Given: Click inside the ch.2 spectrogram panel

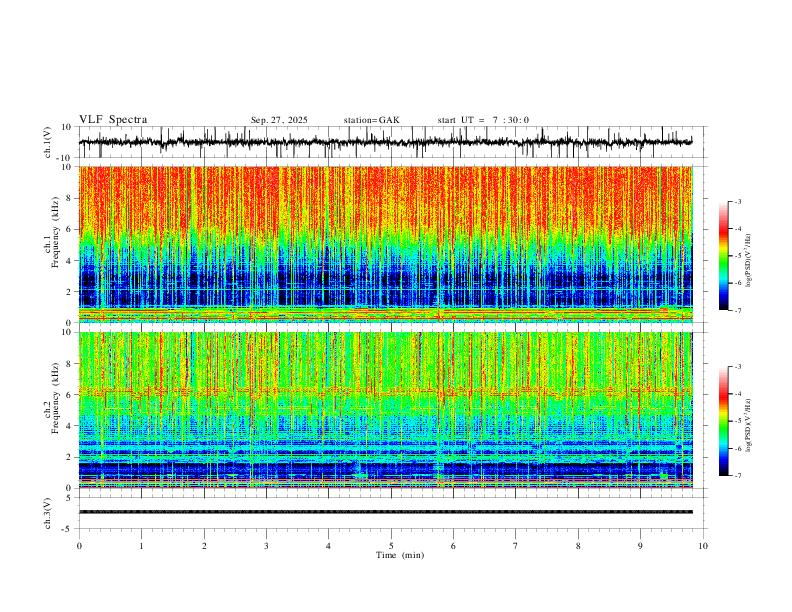Looking at the screenshot, I should (385, 410).
